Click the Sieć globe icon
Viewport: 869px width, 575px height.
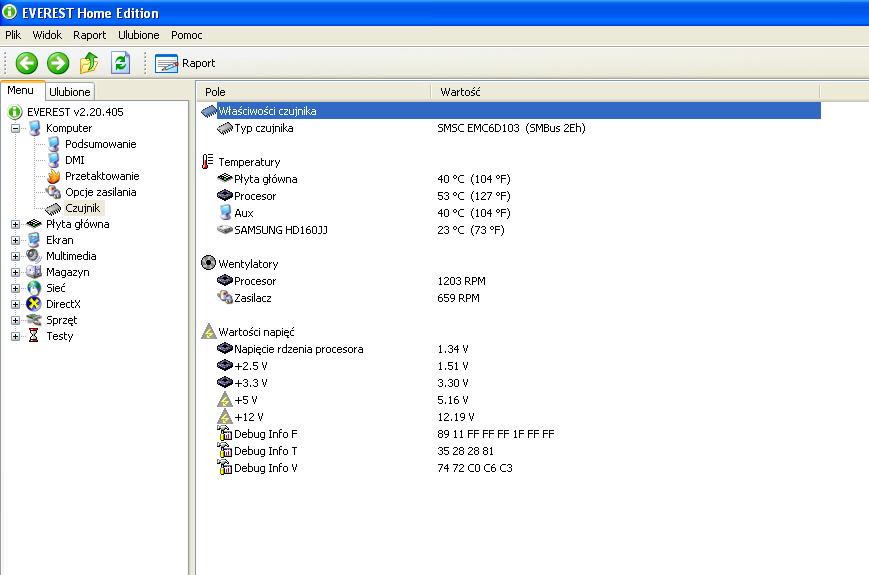(34, 288)
